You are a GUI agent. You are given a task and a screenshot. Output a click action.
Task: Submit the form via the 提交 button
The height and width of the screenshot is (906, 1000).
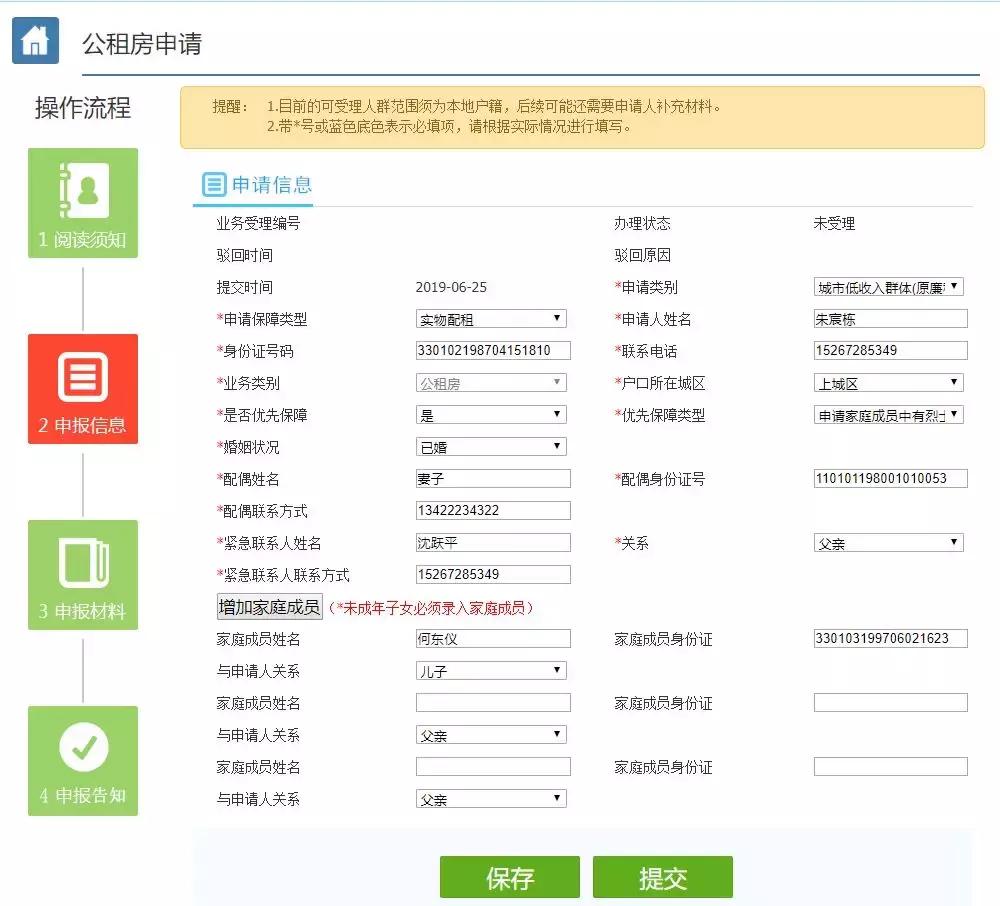click(x=662, y=876)
